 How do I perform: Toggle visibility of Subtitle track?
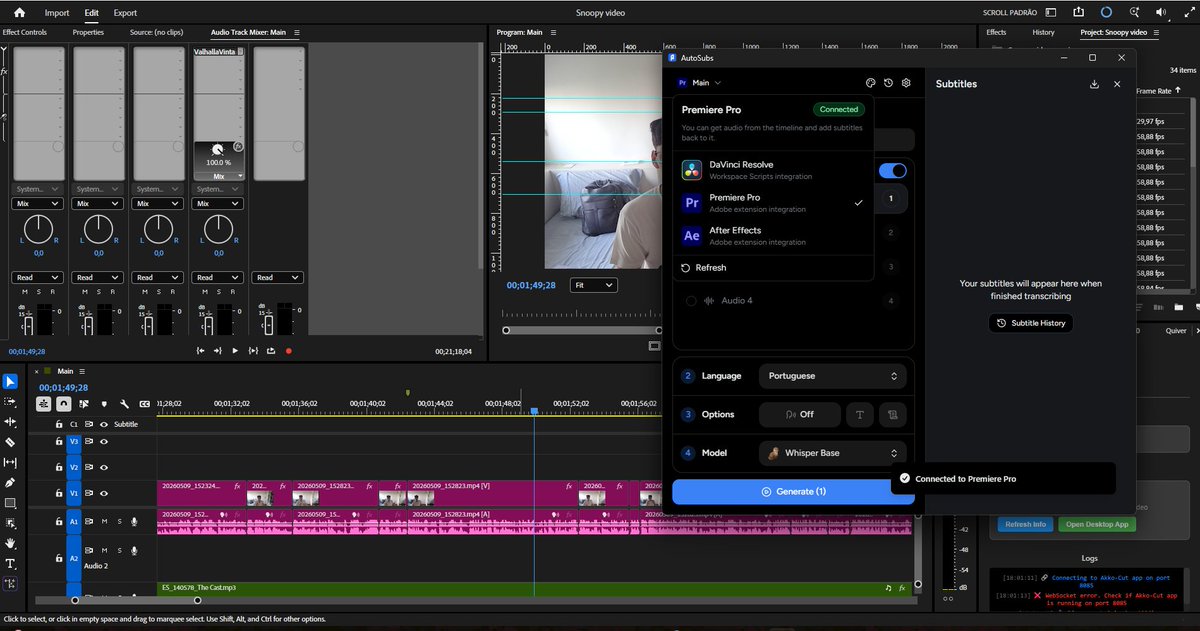click(103, 424)
